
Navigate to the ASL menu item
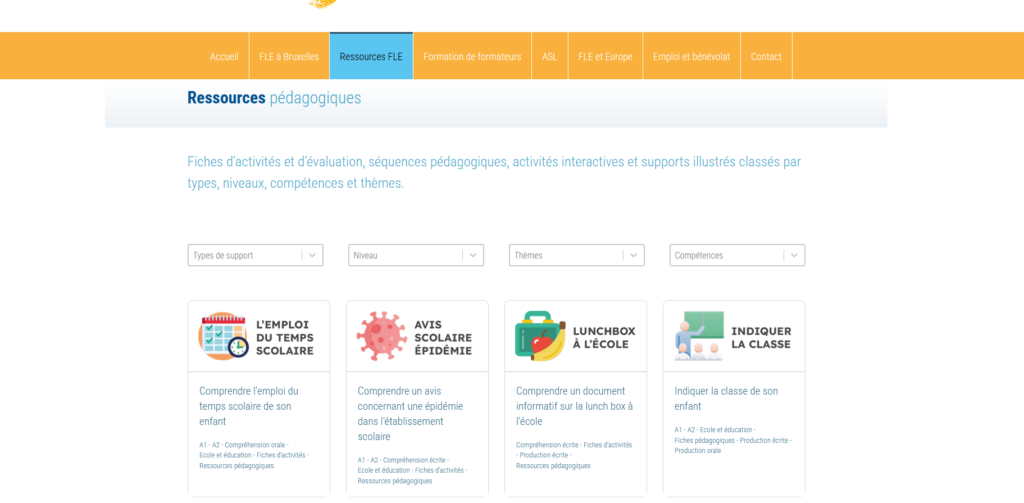click(x=550, y=57)
